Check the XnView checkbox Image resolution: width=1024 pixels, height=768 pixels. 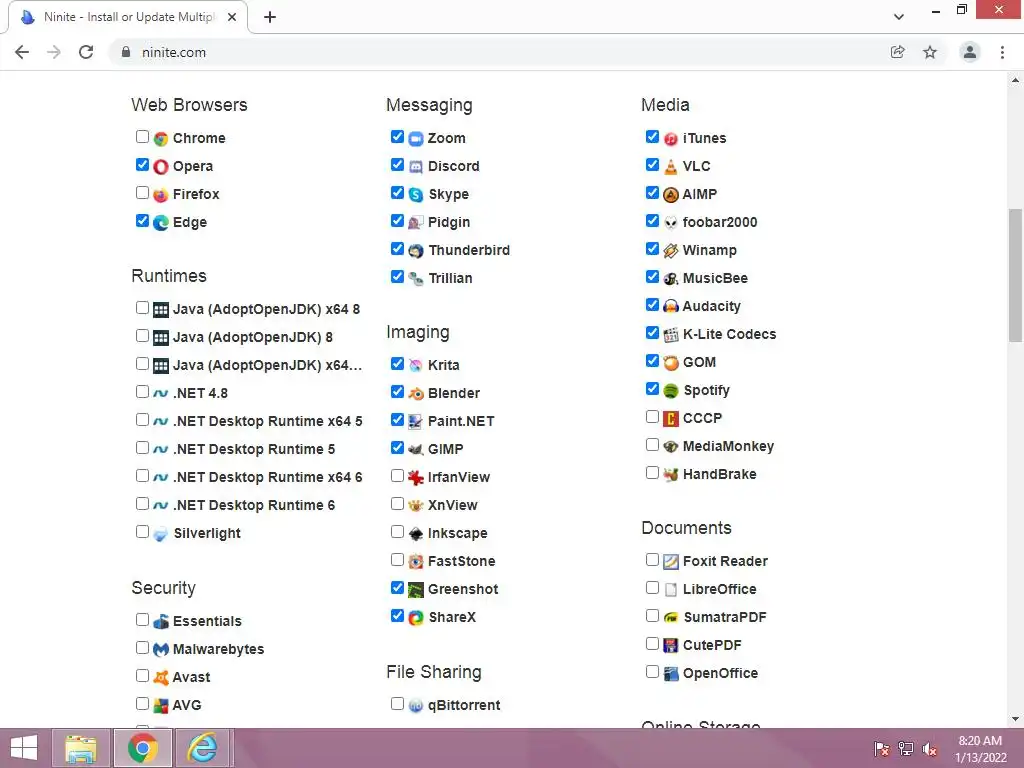tap(397, 504)
